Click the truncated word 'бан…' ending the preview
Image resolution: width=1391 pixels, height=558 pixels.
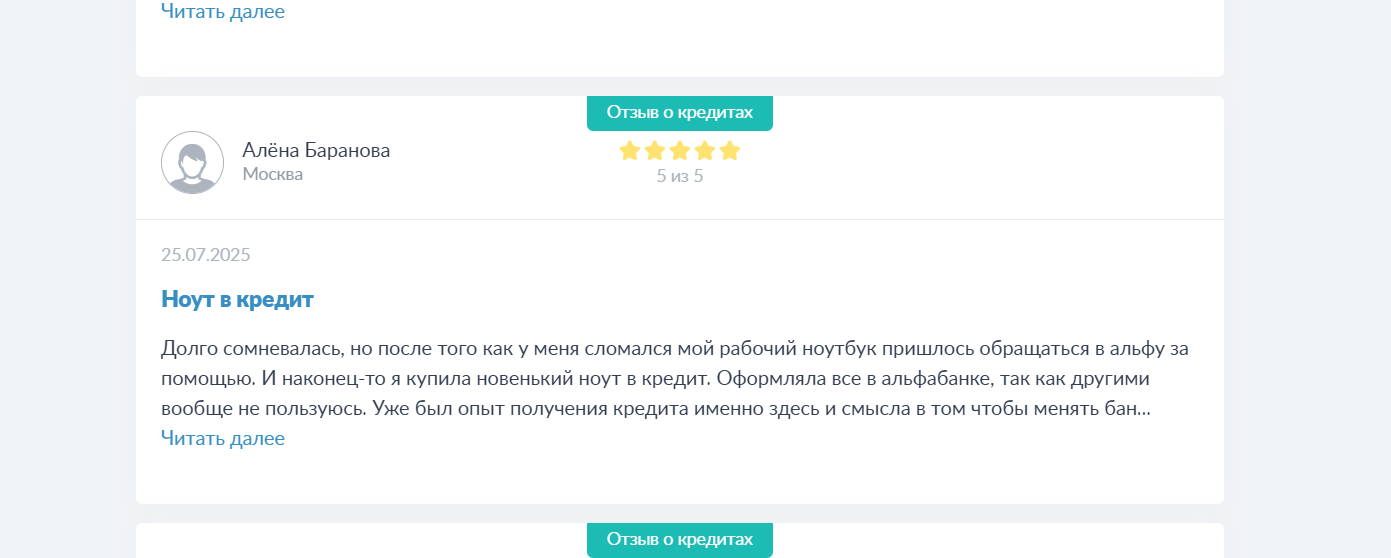(x=1130, y=410)
